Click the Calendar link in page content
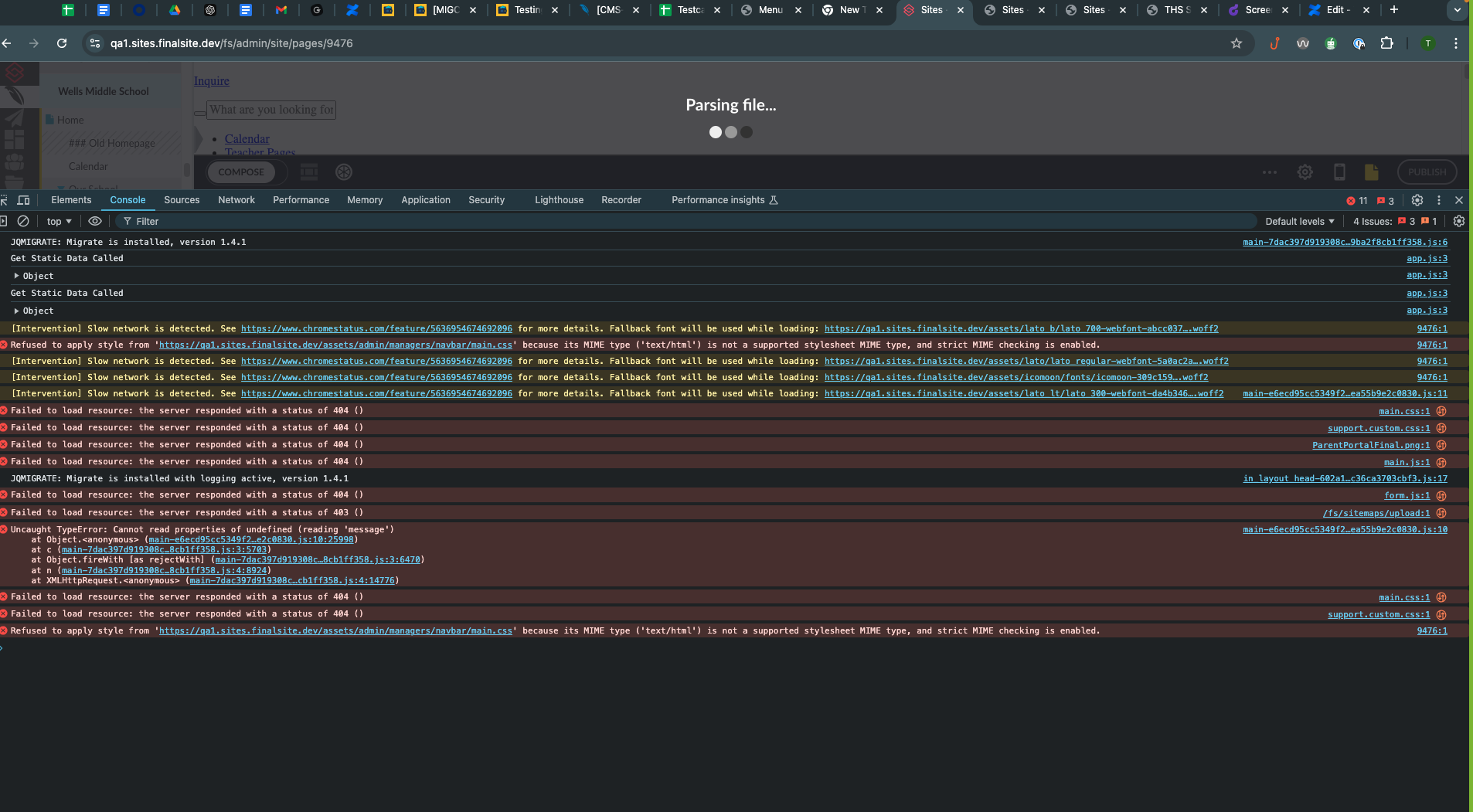 pyautogui.click(x=247, y=139)
